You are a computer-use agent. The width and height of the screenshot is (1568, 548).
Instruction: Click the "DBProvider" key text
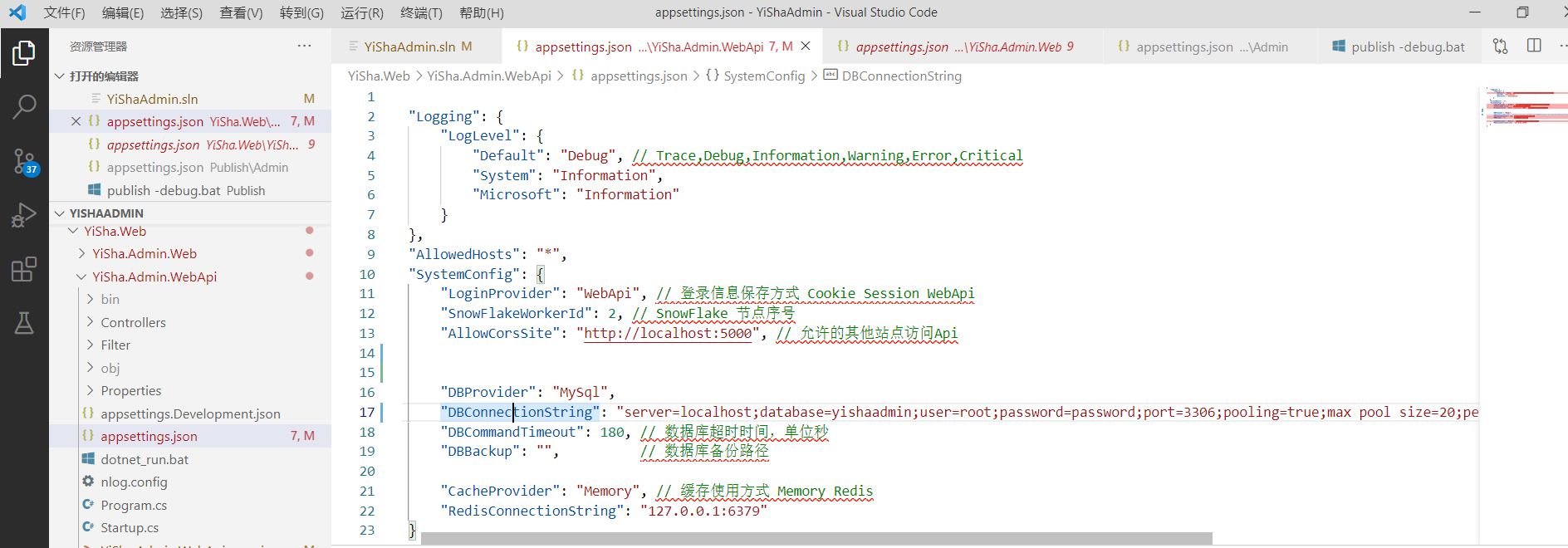488,392
